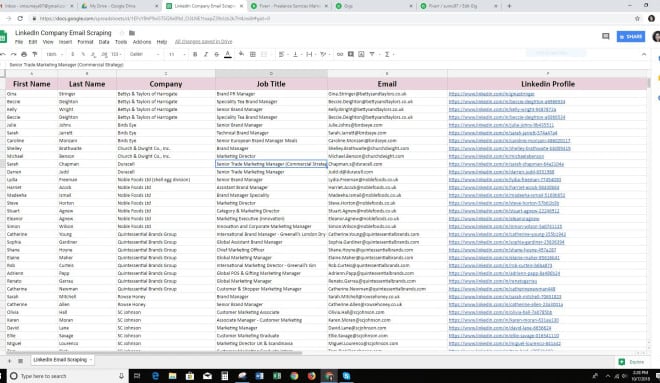Viewport: 660px width, 383px height.
Task: Click the formula bar input
Action: click(328, 65)
